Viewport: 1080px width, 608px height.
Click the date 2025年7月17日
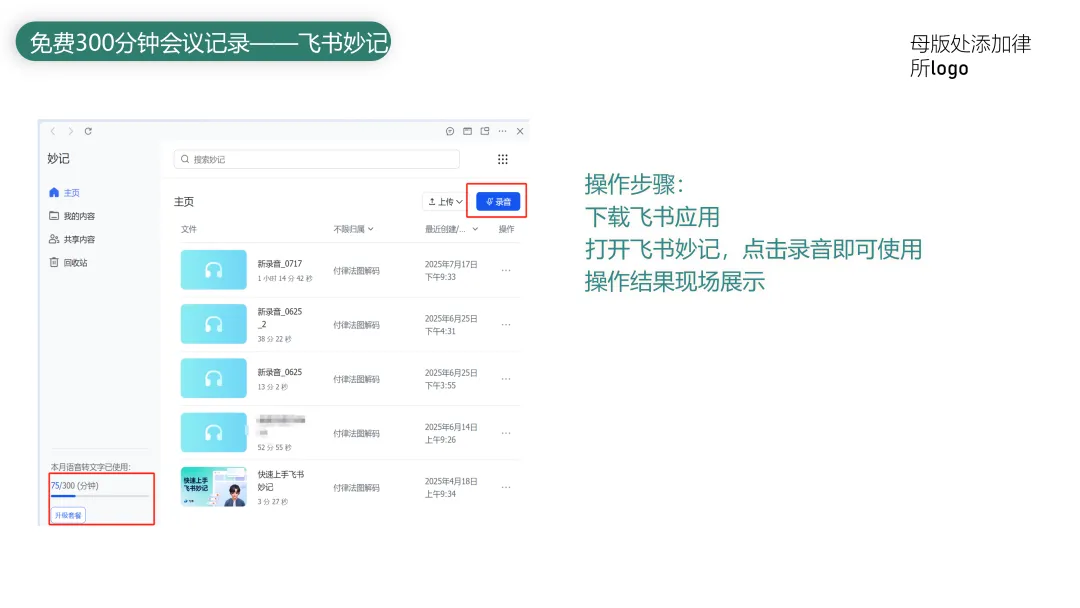pos(451,264)
